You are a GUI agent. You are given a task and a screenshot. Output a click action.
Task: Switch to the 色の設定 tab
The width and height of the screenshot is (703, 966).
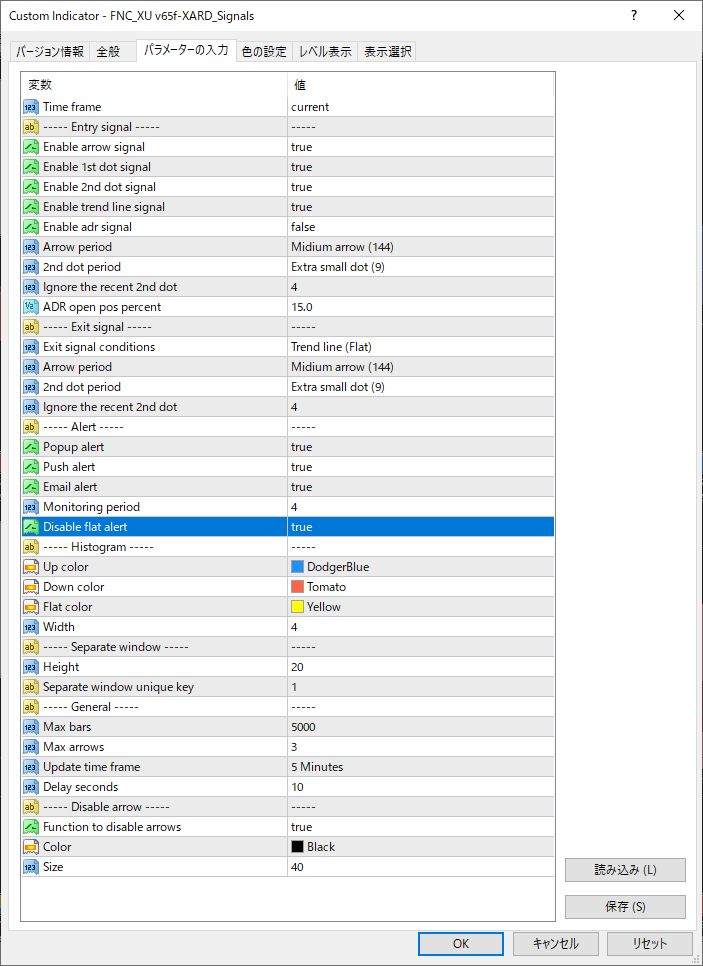click(x=264, y=52)
